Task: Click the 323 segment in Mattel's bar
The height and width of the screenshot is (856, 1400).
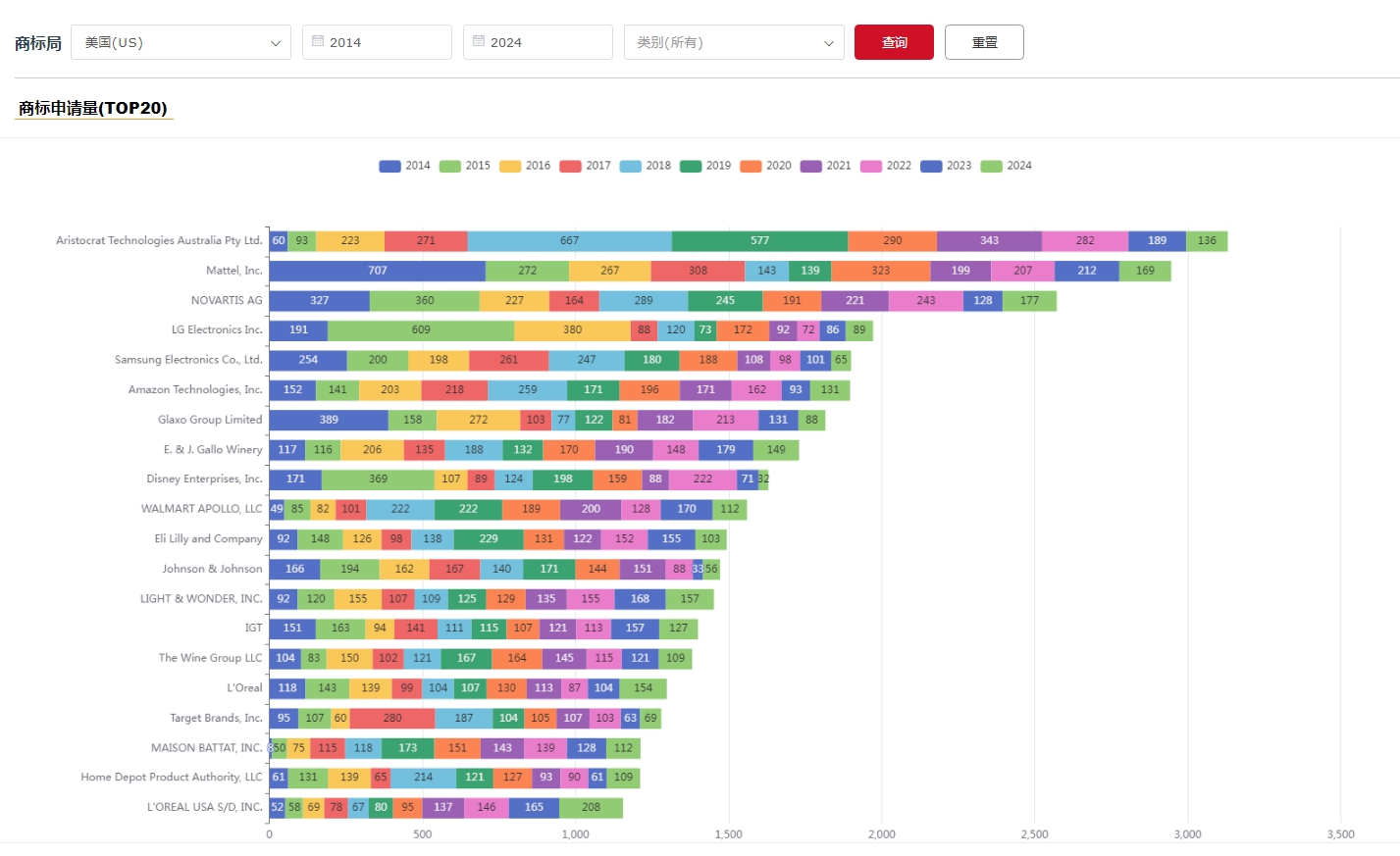Action: point(881,271)
